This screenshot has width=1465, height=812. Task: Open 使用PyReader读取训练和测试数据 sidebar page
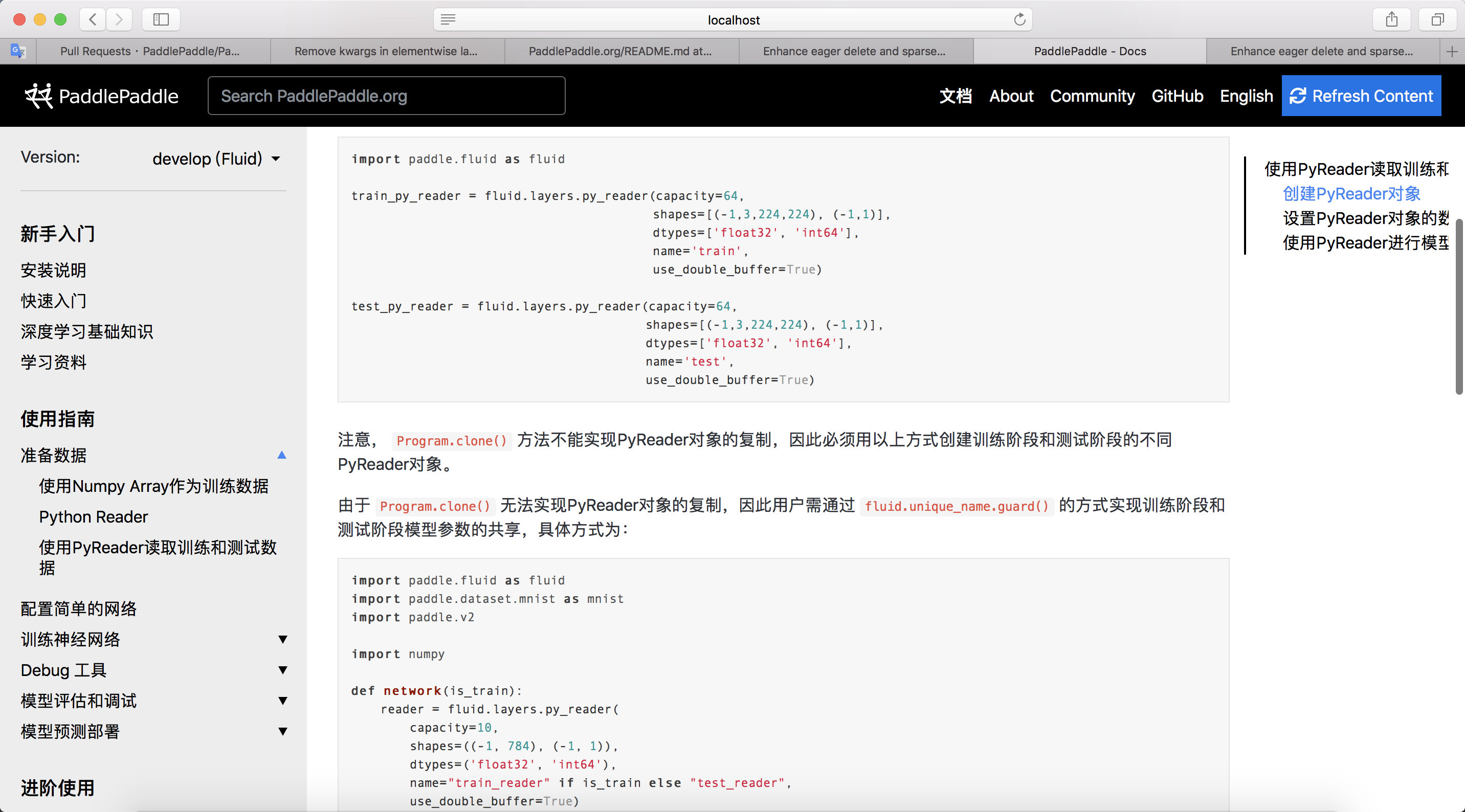158,557
